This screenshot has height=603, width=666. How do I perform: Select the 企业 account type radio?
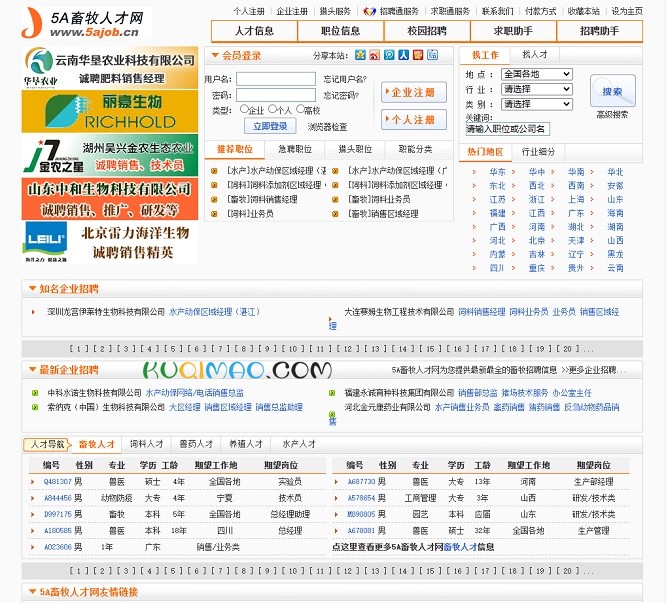coord(244,109)
